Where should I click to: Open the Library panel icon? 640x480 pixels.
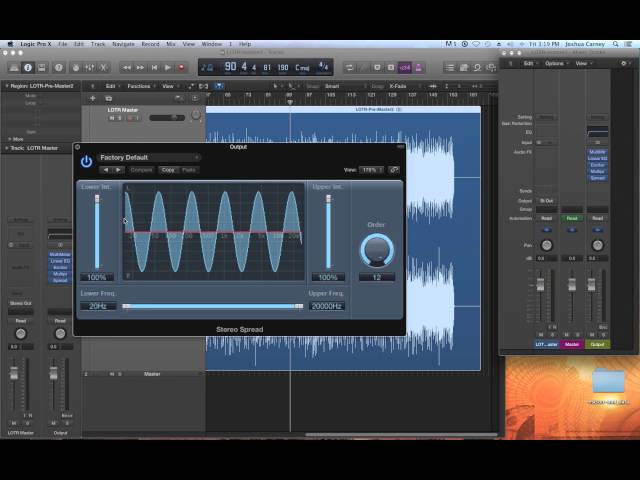click(x=14, y=68)
